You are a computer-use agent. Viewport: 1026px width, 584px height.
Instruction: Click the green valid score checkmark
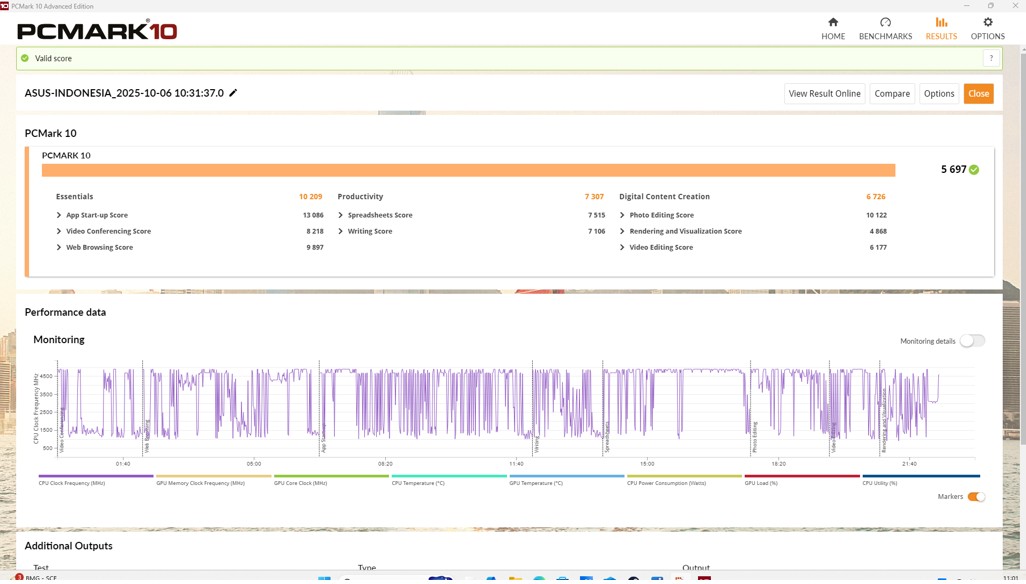[x=25, y=58]
